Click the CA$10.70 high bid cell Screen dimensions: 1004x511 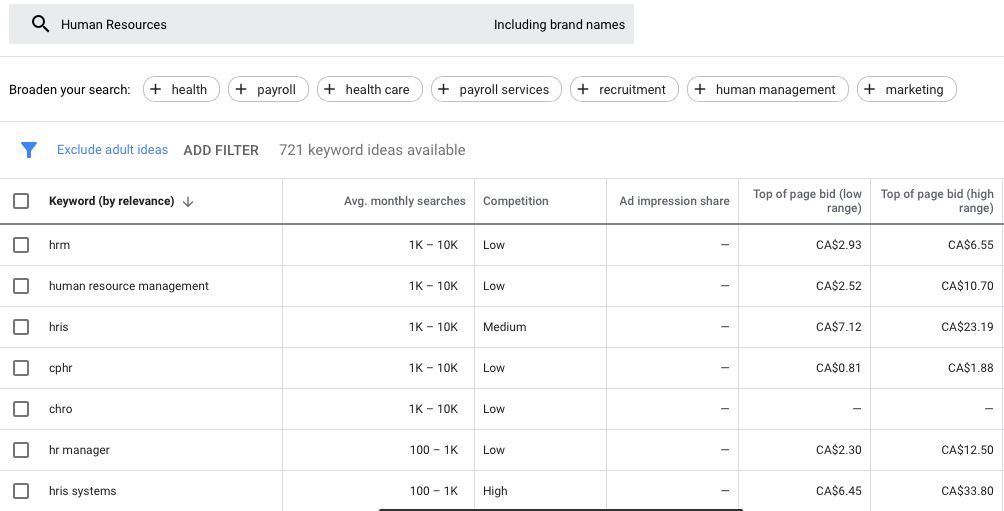point(967,286)
